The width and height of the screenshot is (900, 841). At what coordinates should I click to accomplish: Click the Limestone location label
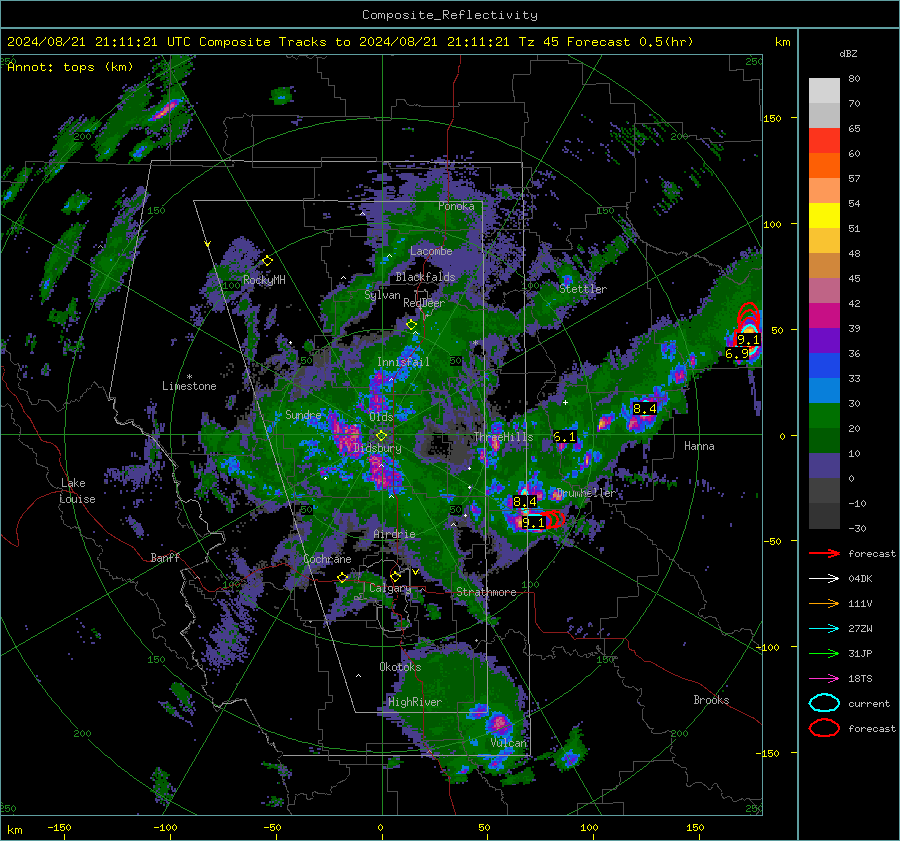coord(189,386)
